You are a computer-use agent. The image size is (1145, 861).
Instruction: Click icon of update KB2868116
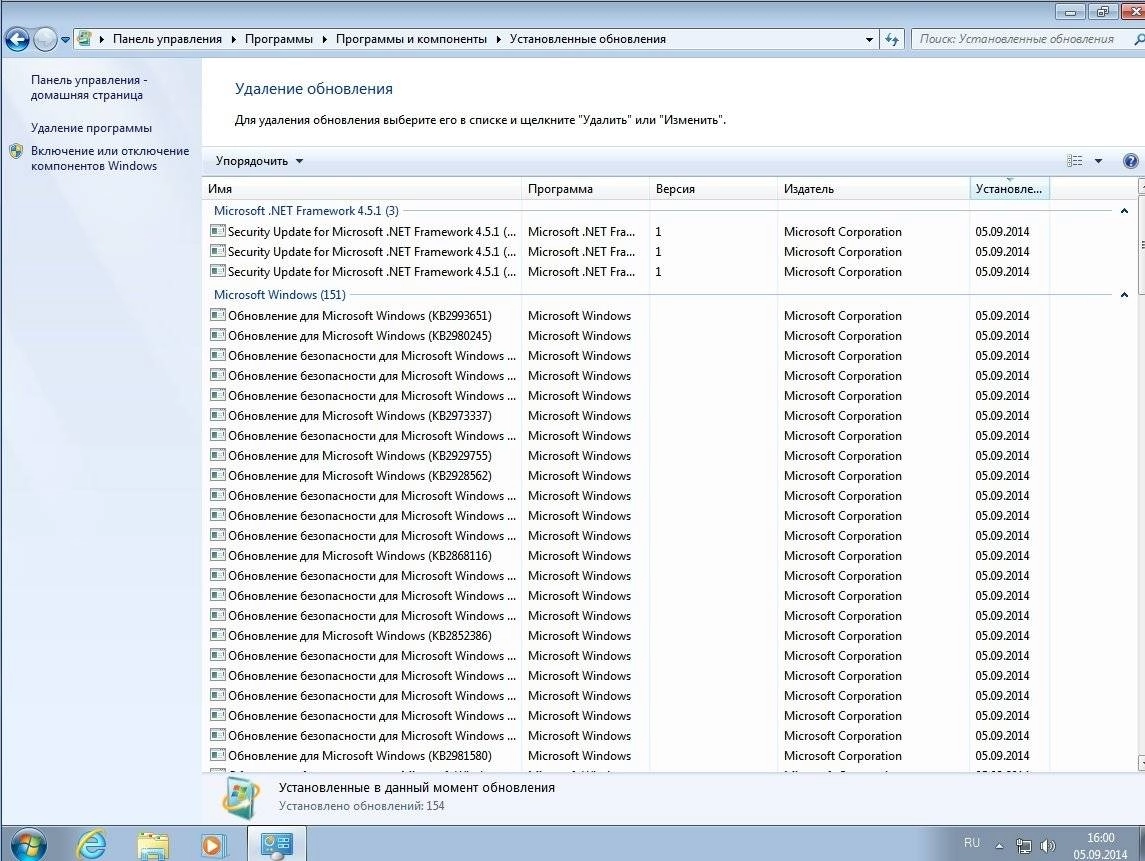coord(217,555)
